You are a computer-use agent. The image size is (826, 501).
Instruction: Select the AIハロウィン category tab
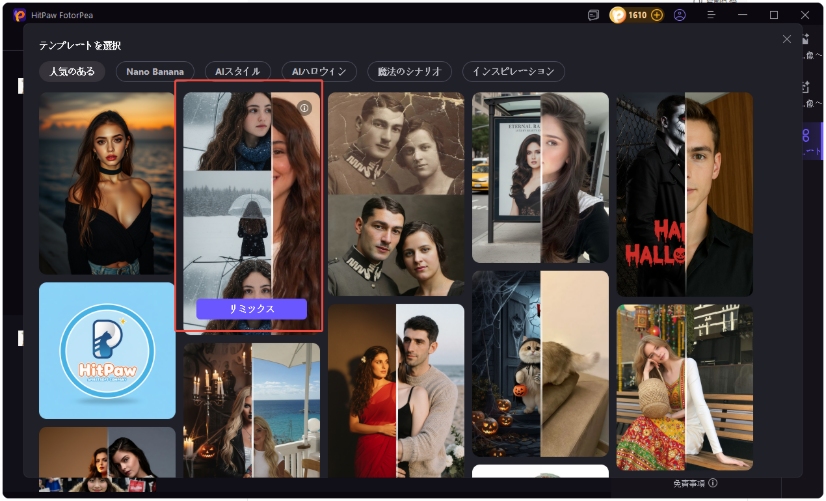pyautogui.click(x=318, y=72)
